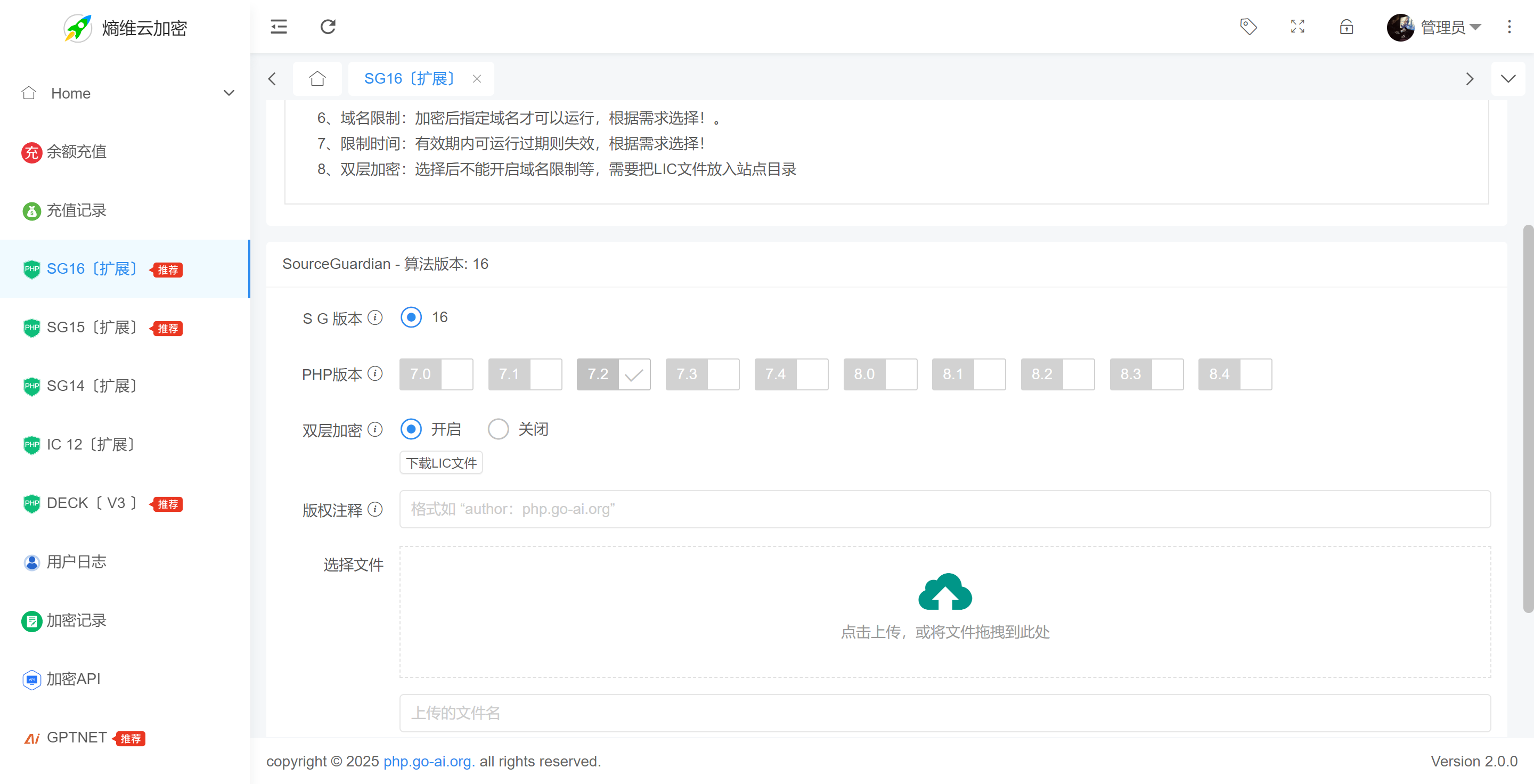Open 加密API in the sidebar
Image resolution: width=1534 pixels, height=784 pixels.
click(125, 679)
